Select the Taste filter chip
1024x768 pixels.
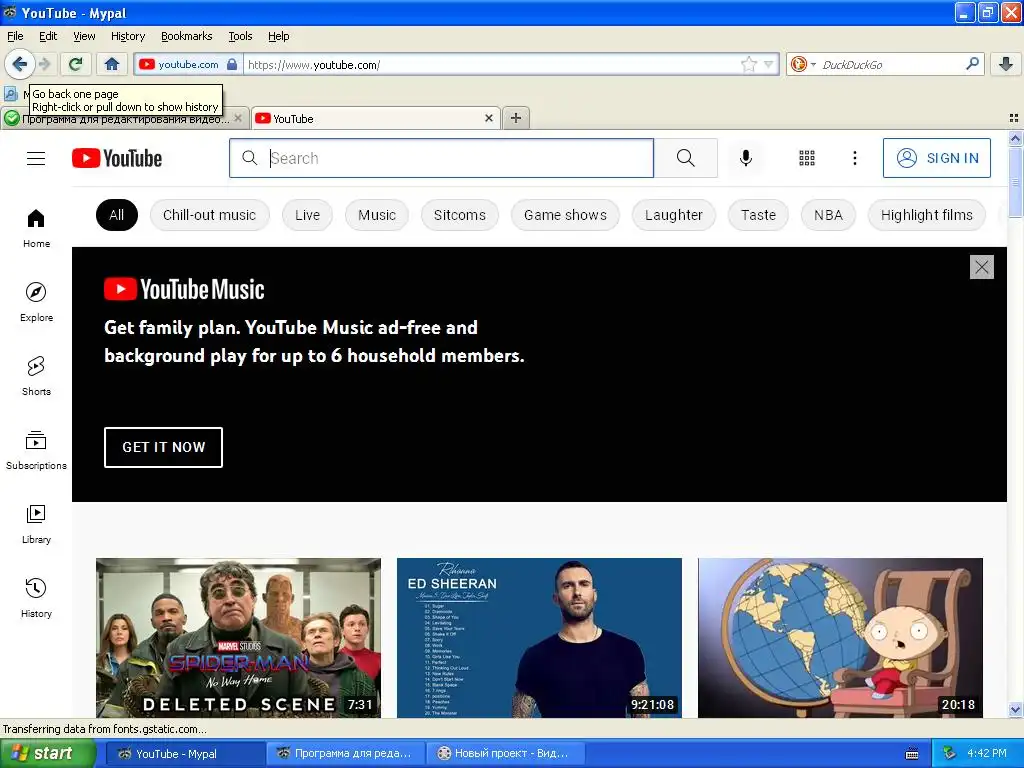(758, 215)
